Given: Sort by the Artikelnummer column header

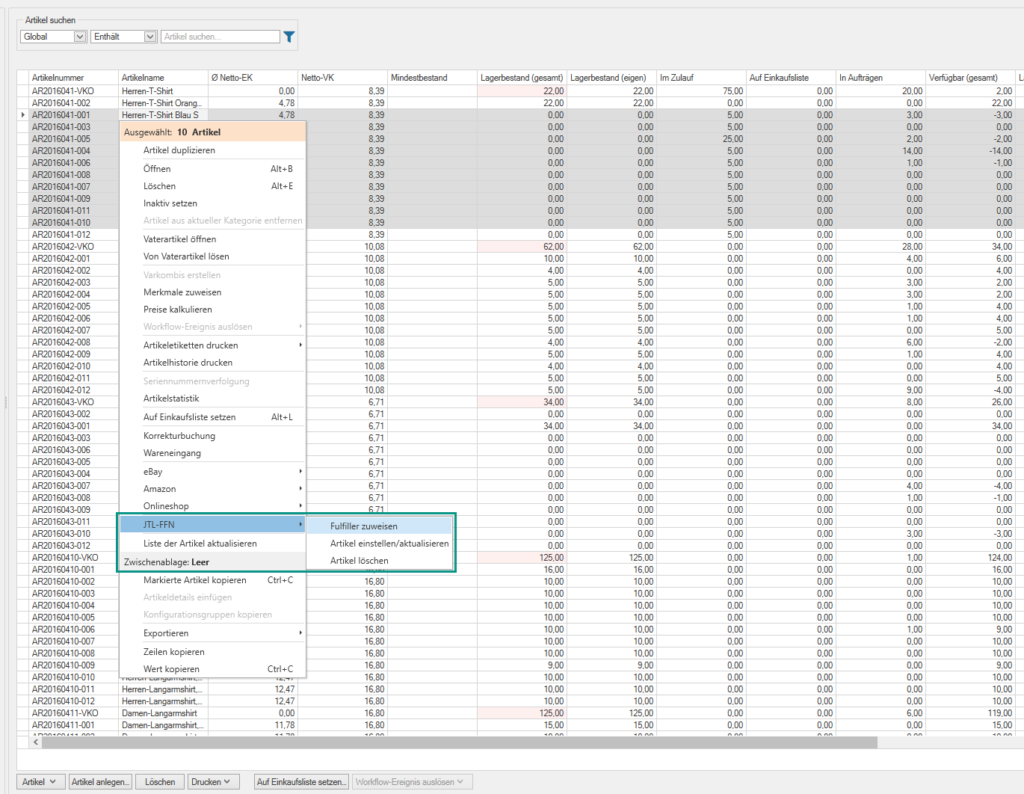Looking at the screenshot, I should point(58,77).
